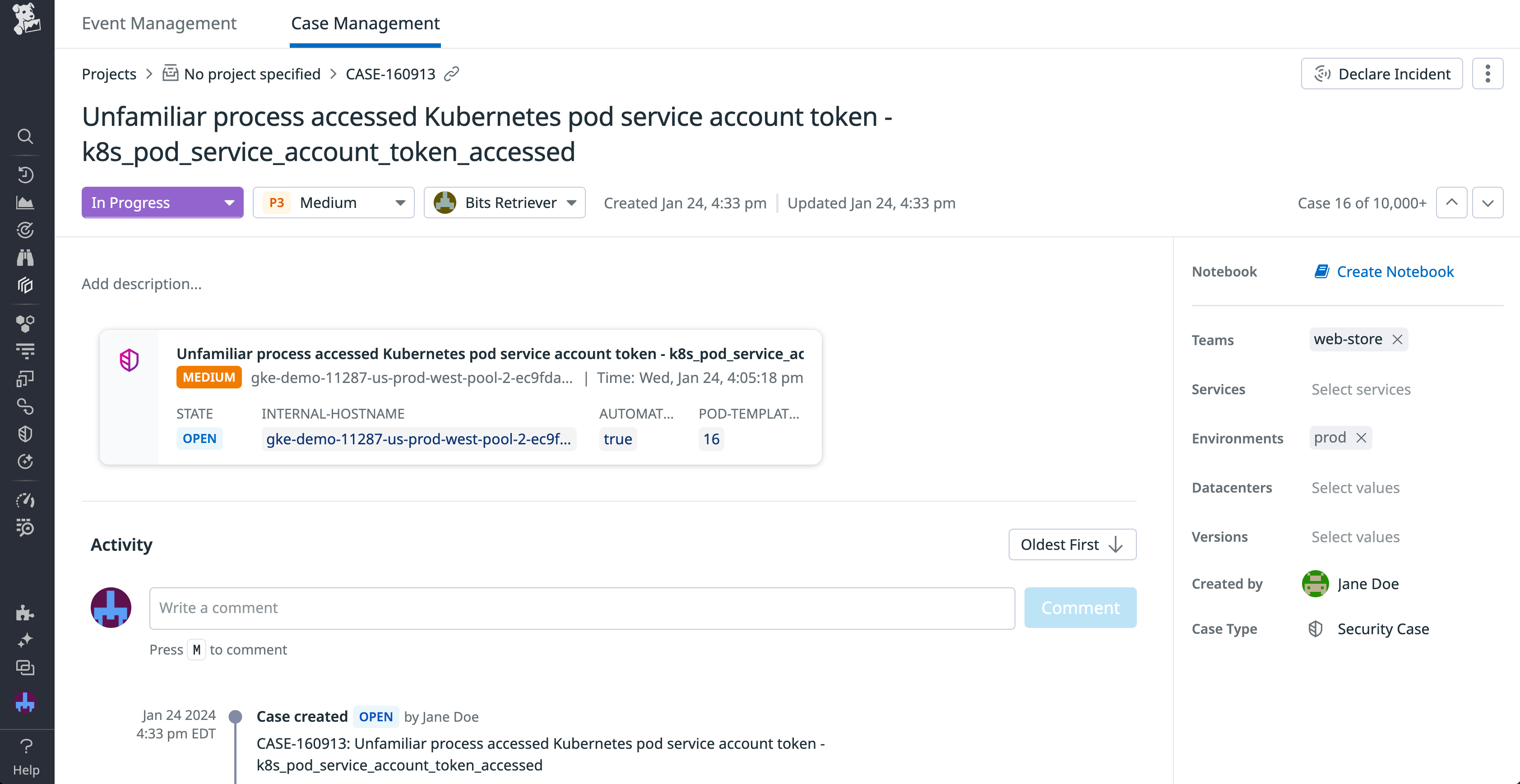Switch to the Event Management tab

point(159,23)
